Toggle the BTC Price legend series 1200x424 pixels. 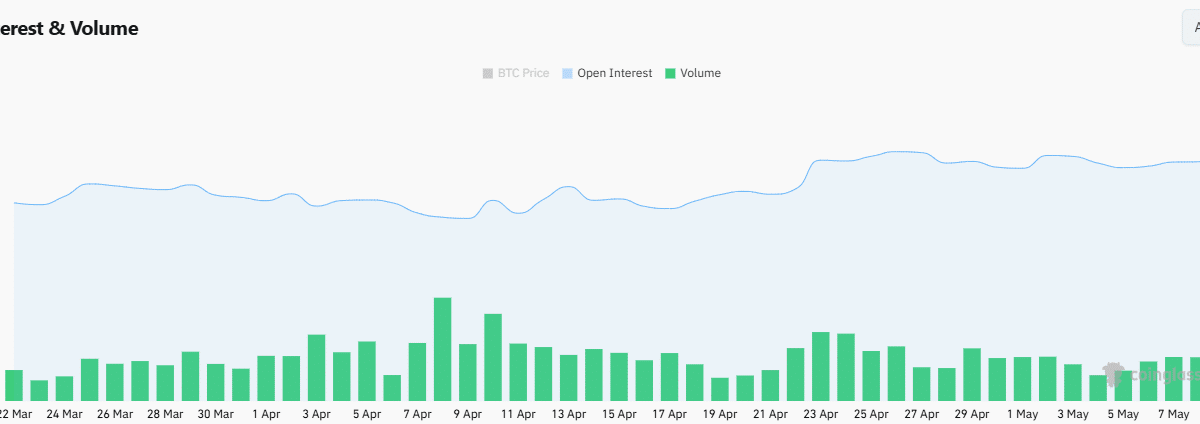click(523, 73)
